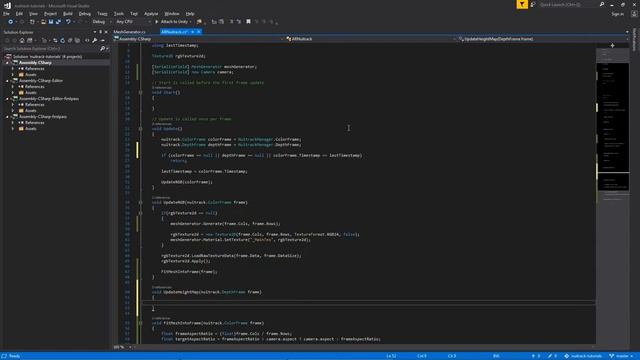Click the nuitrack-tutorials repository status item

[583, 356]
